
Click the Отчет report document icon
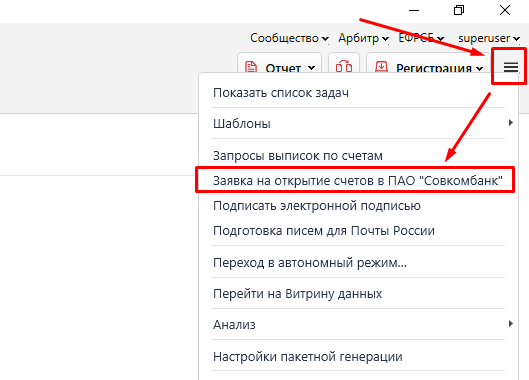(x=251, y=67)
